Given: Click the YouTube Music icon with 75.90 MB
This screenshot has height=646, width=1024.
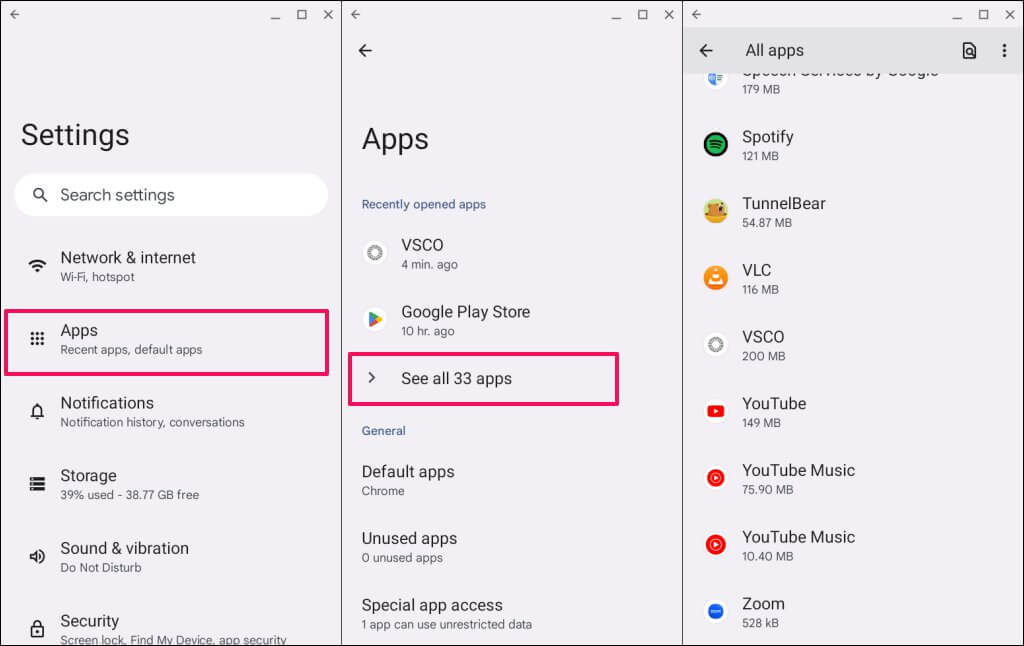Looking at the screenshot, I should pos(716,478).
